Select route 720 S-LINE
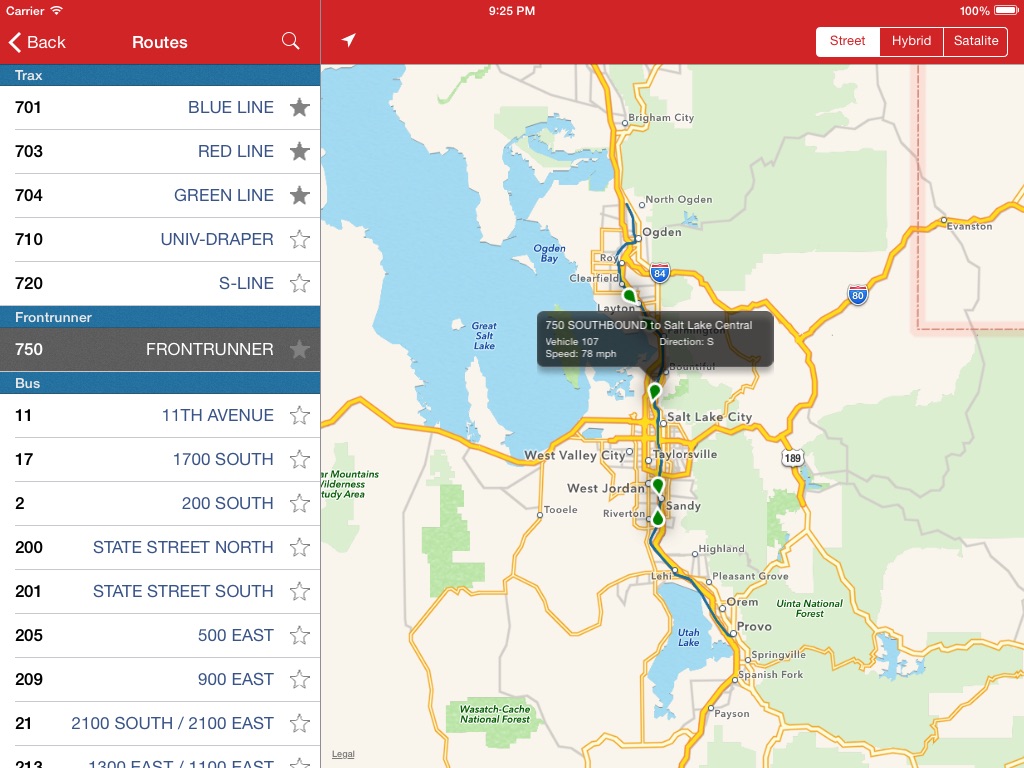Viewport: 1024px width, 768px height. tap(160, 283)
